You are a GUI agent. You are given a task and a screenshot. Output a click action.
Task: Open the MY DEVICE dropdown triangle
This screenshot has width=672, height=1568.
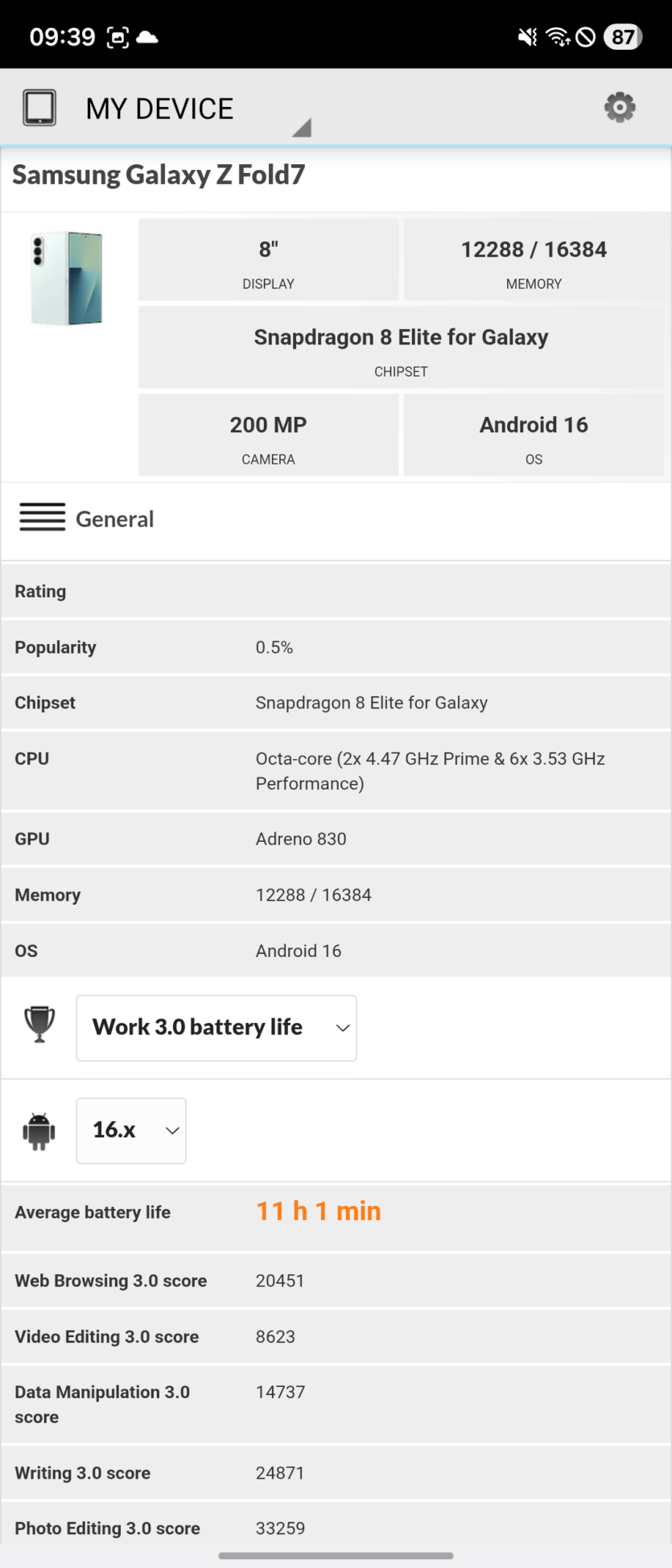tap(302, 127)
